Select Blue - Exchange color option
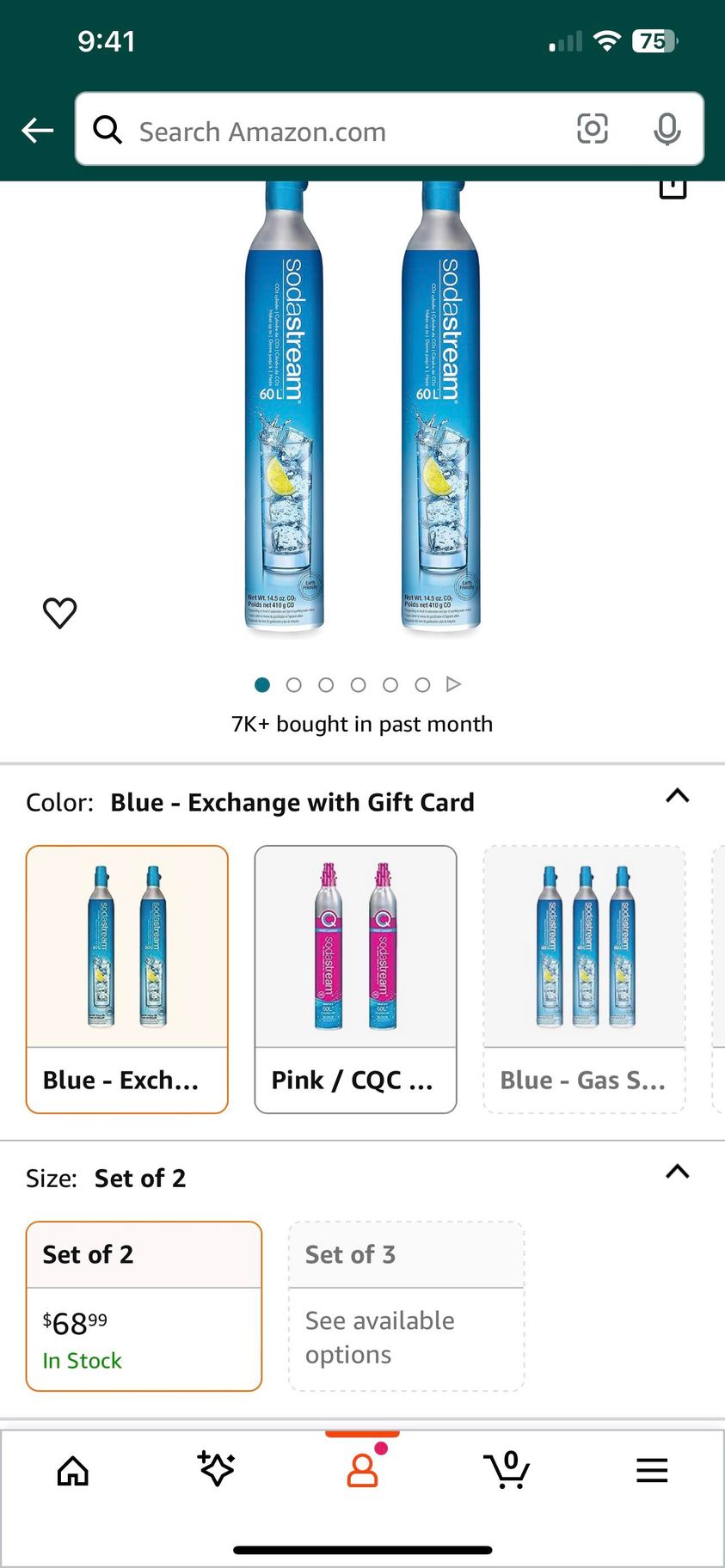Image resolution: width=725 pixels, height=1568 pixels. tap(127, 979)
